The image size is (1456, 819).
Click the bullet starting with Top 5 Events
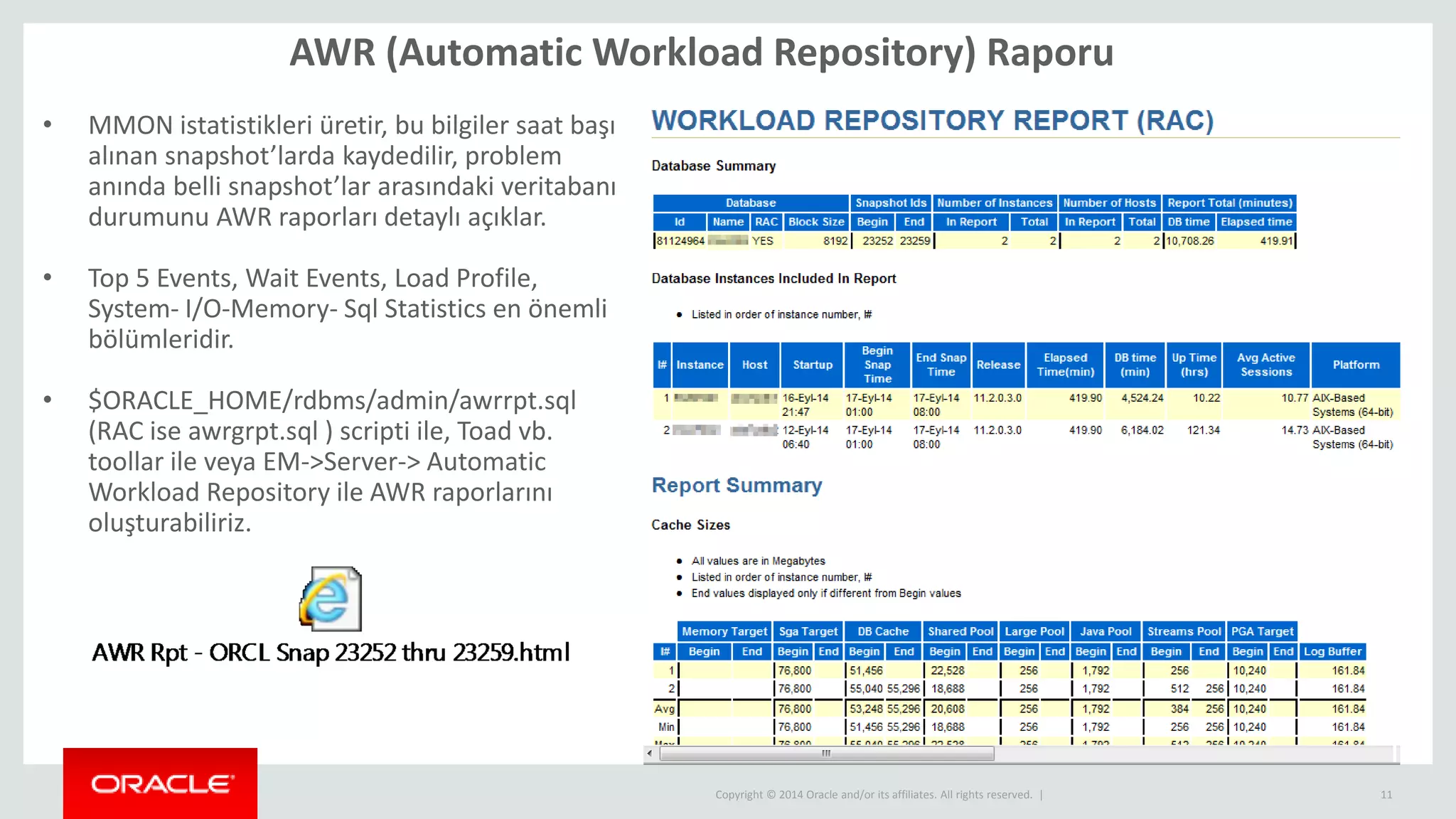(x=347, y=309)
